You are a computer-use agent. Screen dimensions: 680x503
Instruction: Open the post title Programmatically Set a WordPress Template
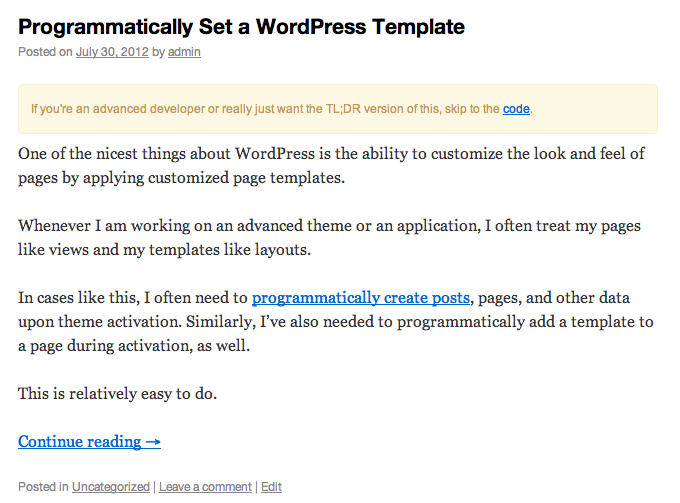pos(242,27)
